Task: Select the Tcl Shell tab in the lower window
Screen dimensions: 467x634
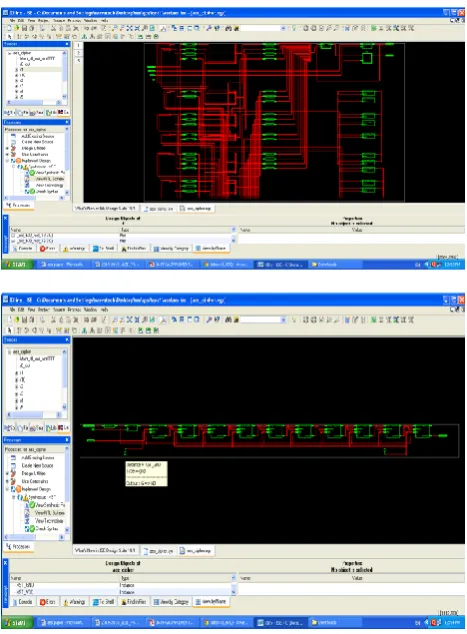Action: 103,602
